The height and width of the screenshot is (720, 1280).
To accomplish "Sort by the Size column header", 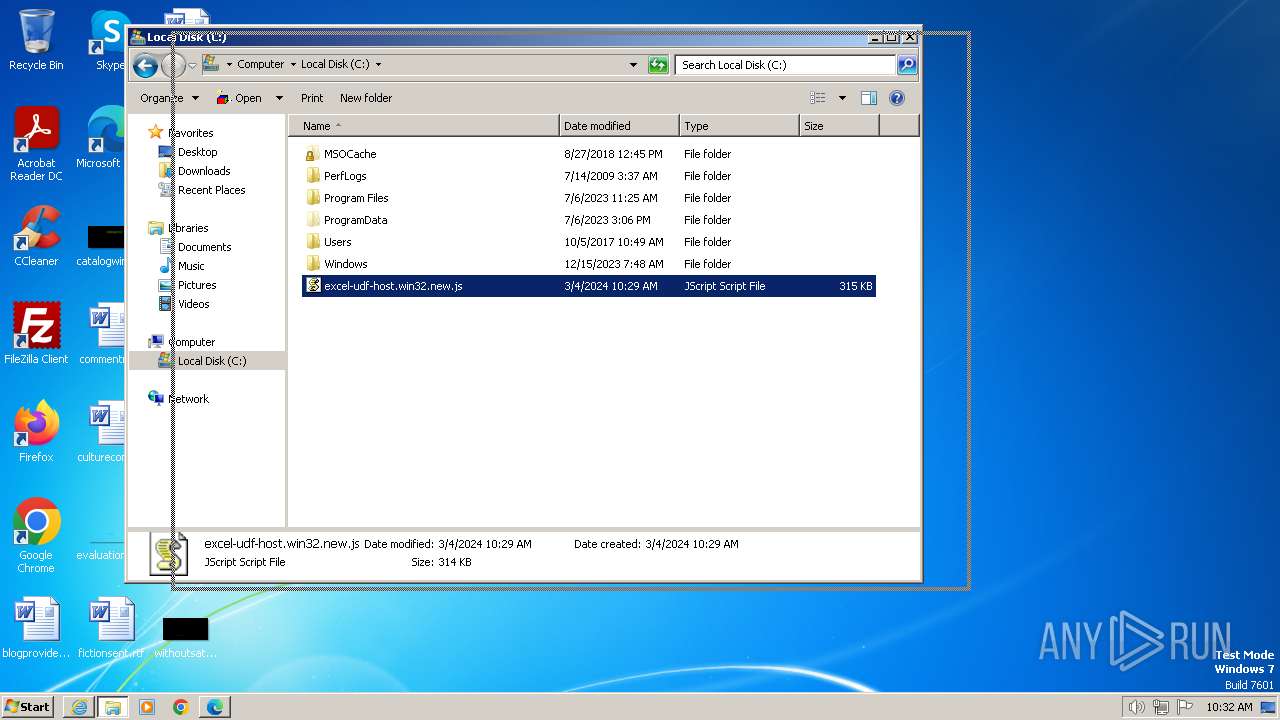I will tap(840, 126).
